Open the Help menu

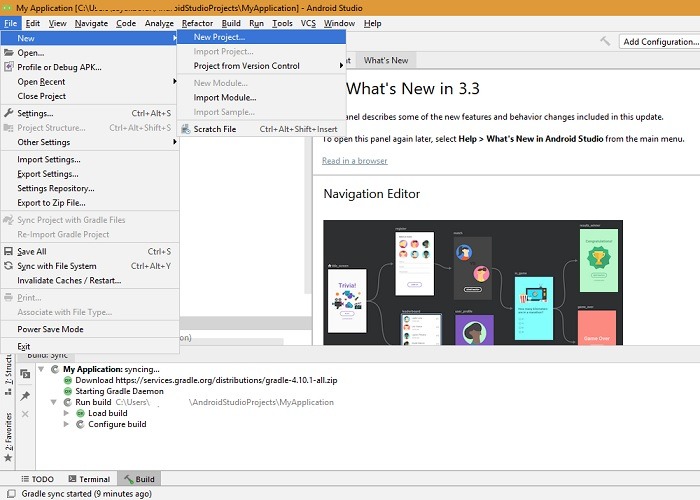tap(372, 23)
